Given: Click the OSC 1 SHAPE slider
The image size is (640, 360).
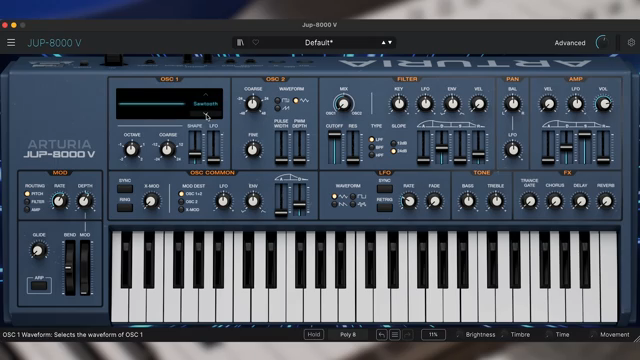Looking at the screenshot, I should coord(195,147).
